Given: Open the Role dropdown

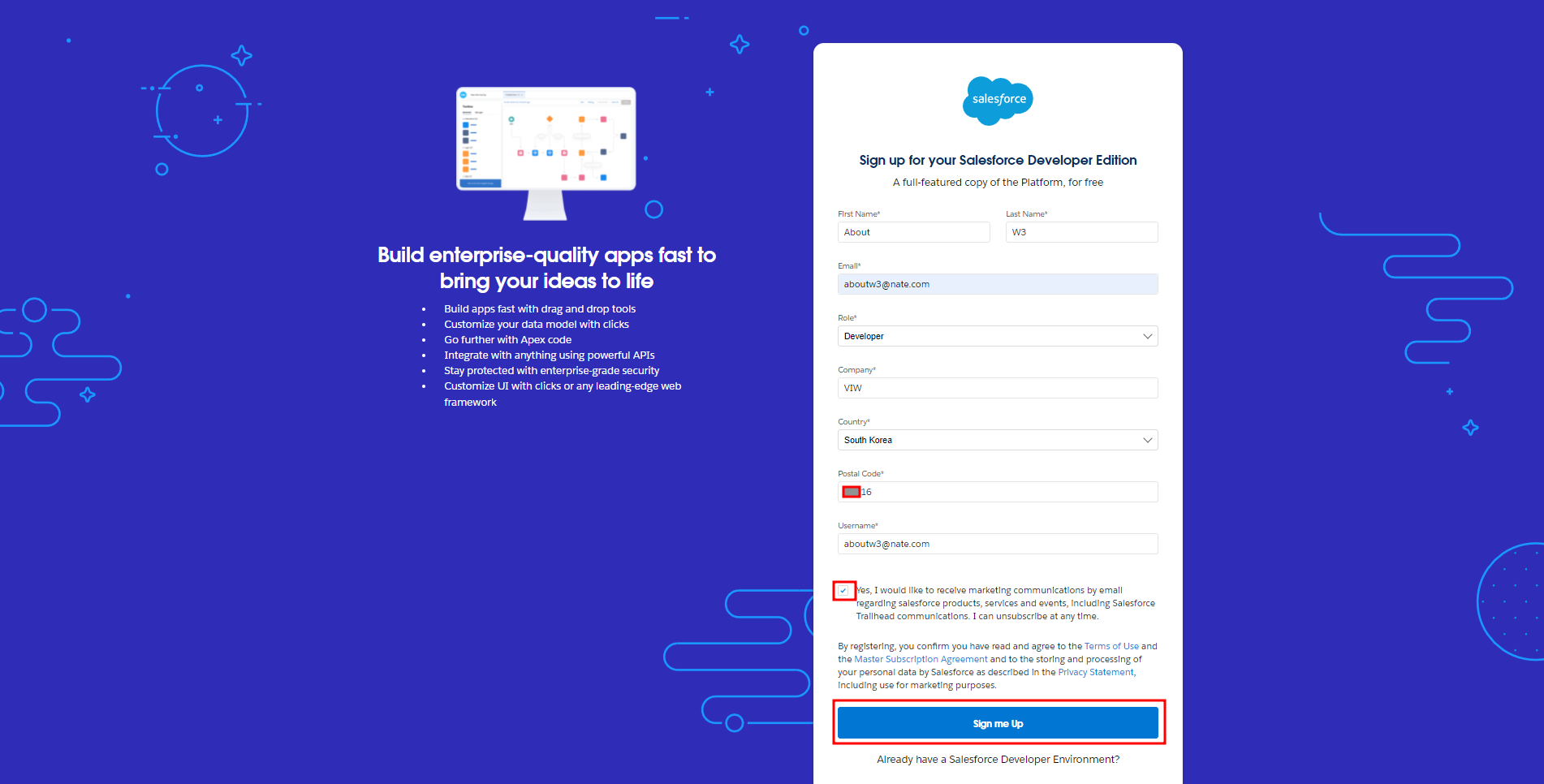Looking at the screenshot, I should pyautogui.click(x=998, y=336).
